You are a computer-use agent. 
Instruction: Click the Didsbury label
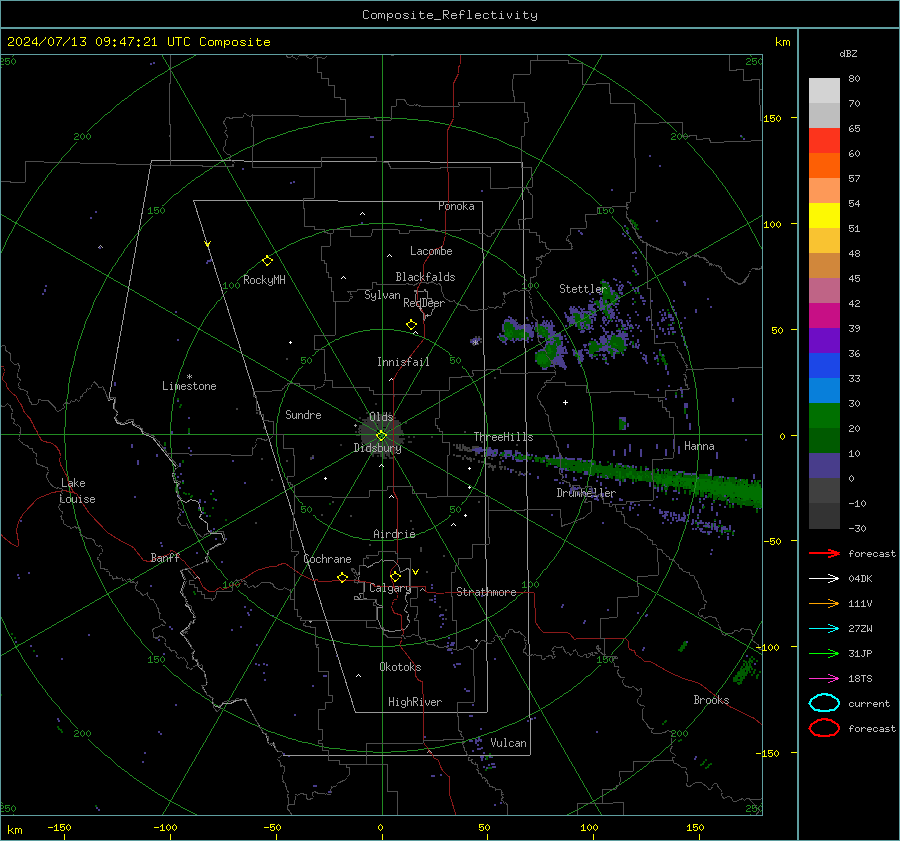pyautogui.click(x=377, y=448)
